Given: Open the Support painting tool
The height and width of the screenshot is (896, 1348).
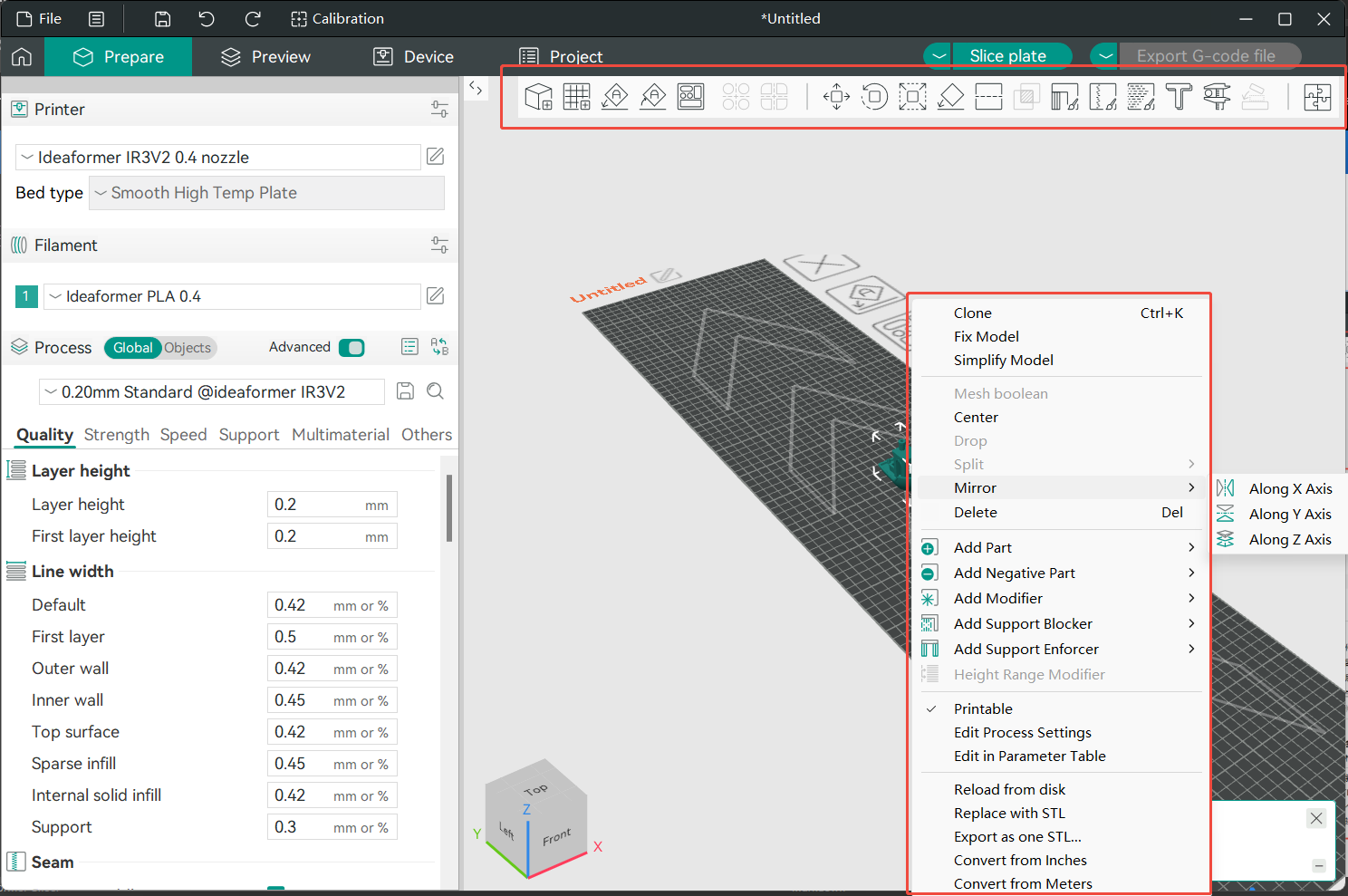Looking at the screenshot, I should click(1064, 96).
